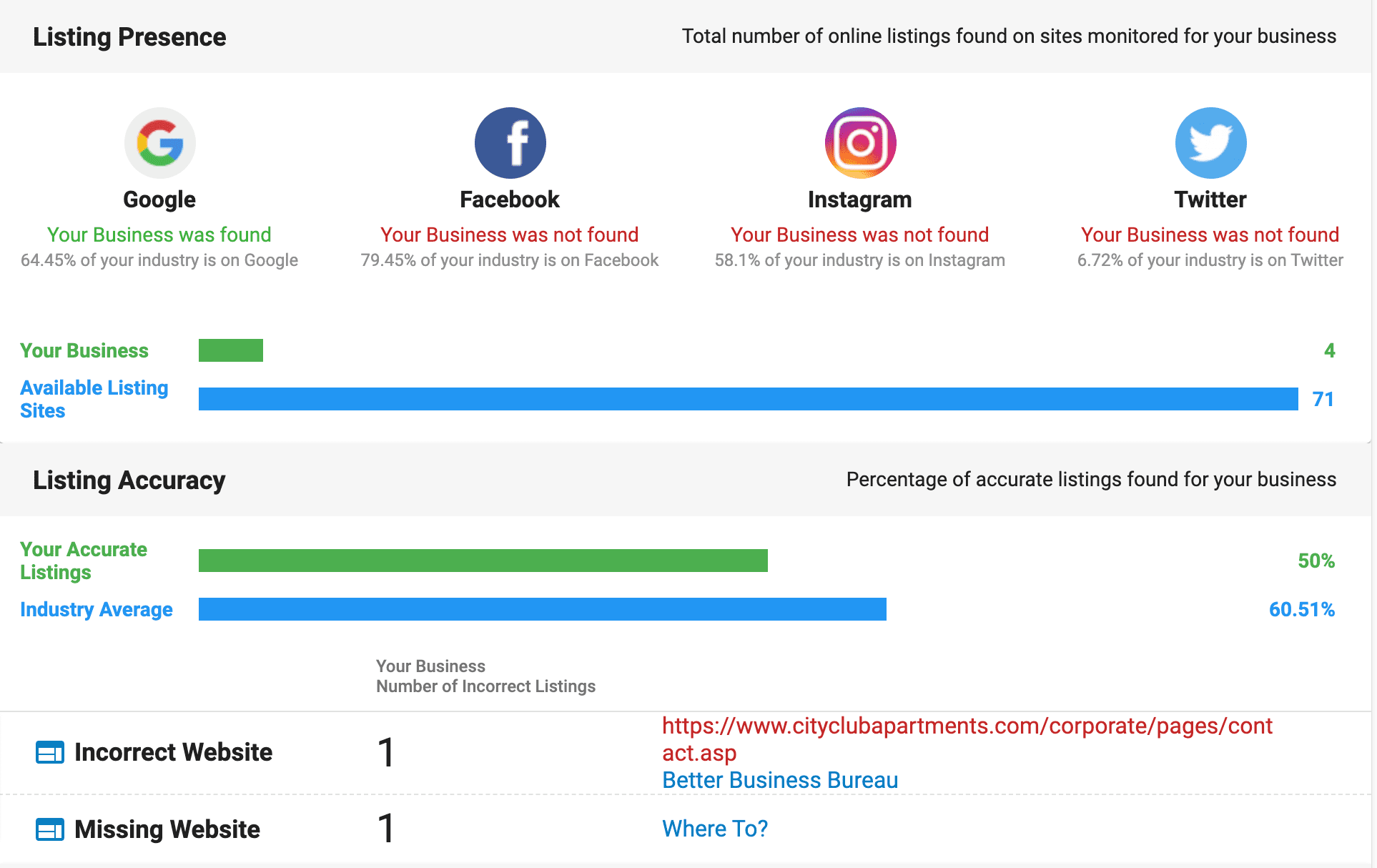
Task: Click the green Your Accurate Listings bar
Action: click(x=483, y=561)
